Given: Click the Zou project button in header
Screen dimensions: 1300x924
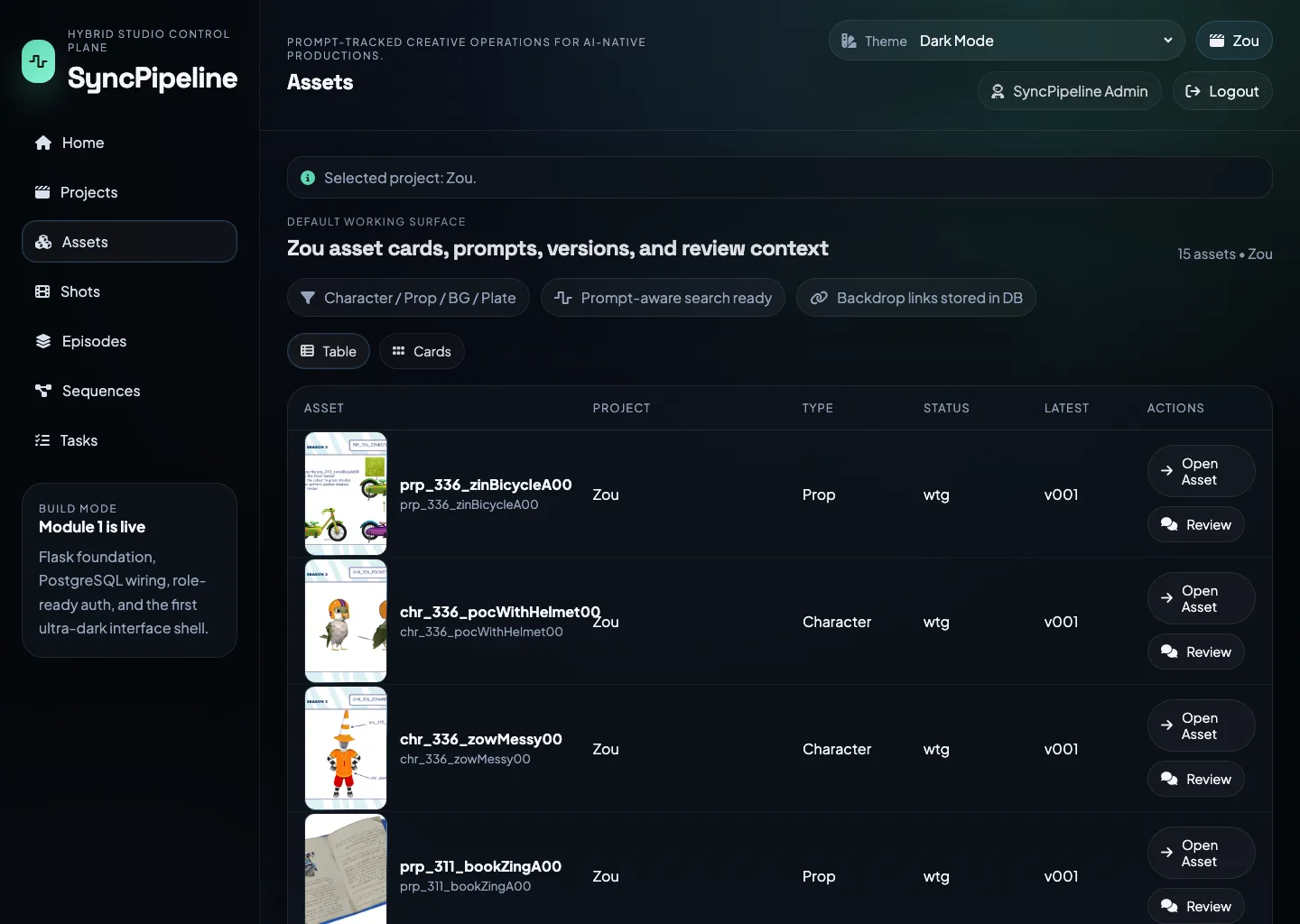Looking at the screenshot, I should click(x=1234, y=41).
